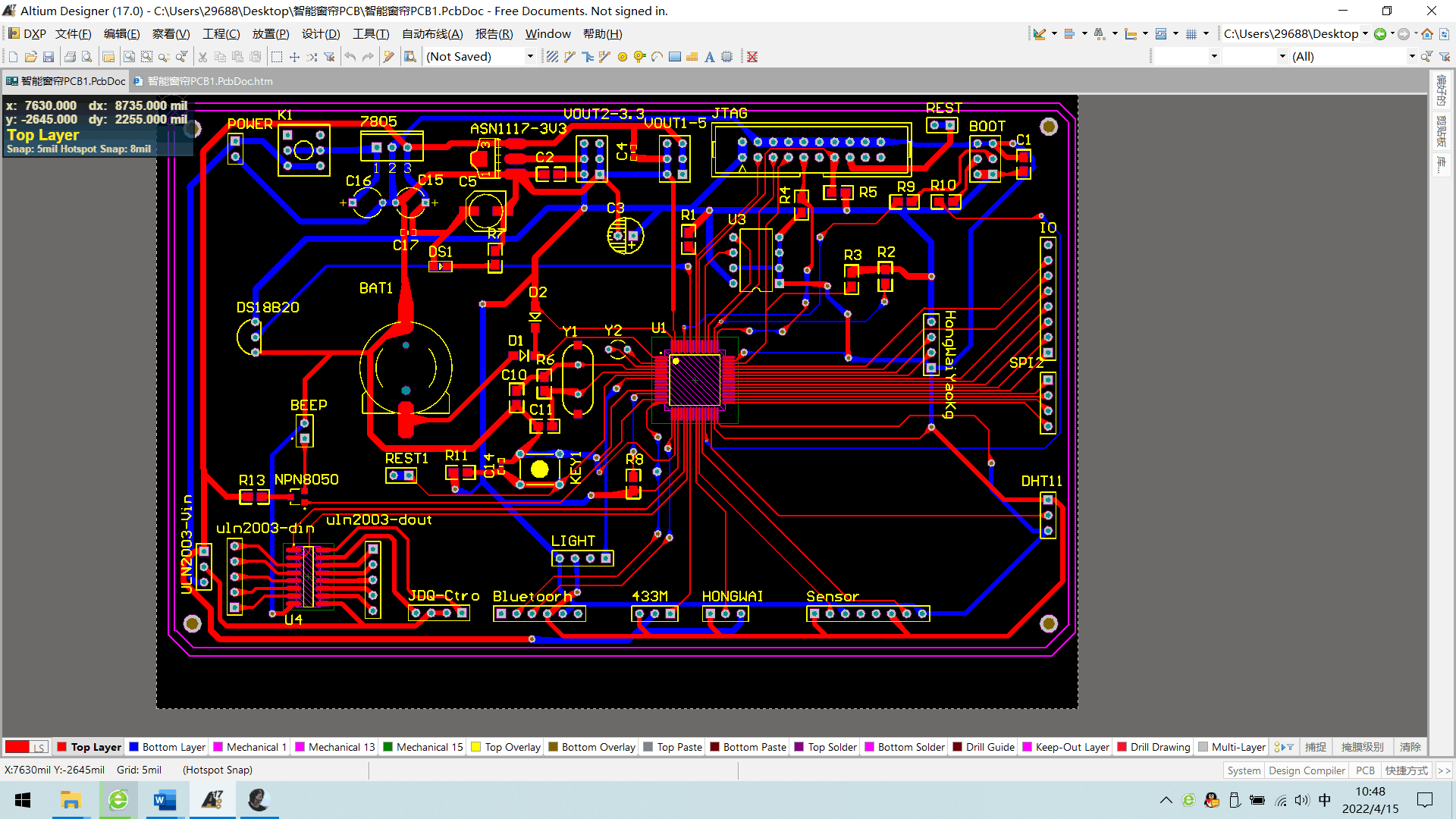1456x819 pixels.
Task: Open an existing document via the folder icon
Action: [x=31, y=57]
